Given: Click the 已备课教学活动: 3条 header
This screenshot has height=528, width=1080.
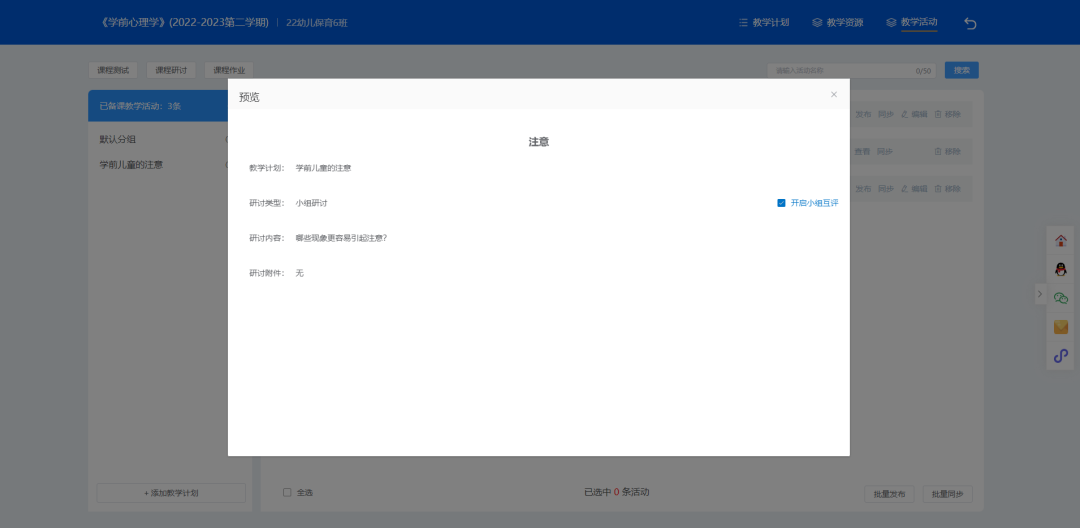Looking at the screenshot, I should coord(140,106).
